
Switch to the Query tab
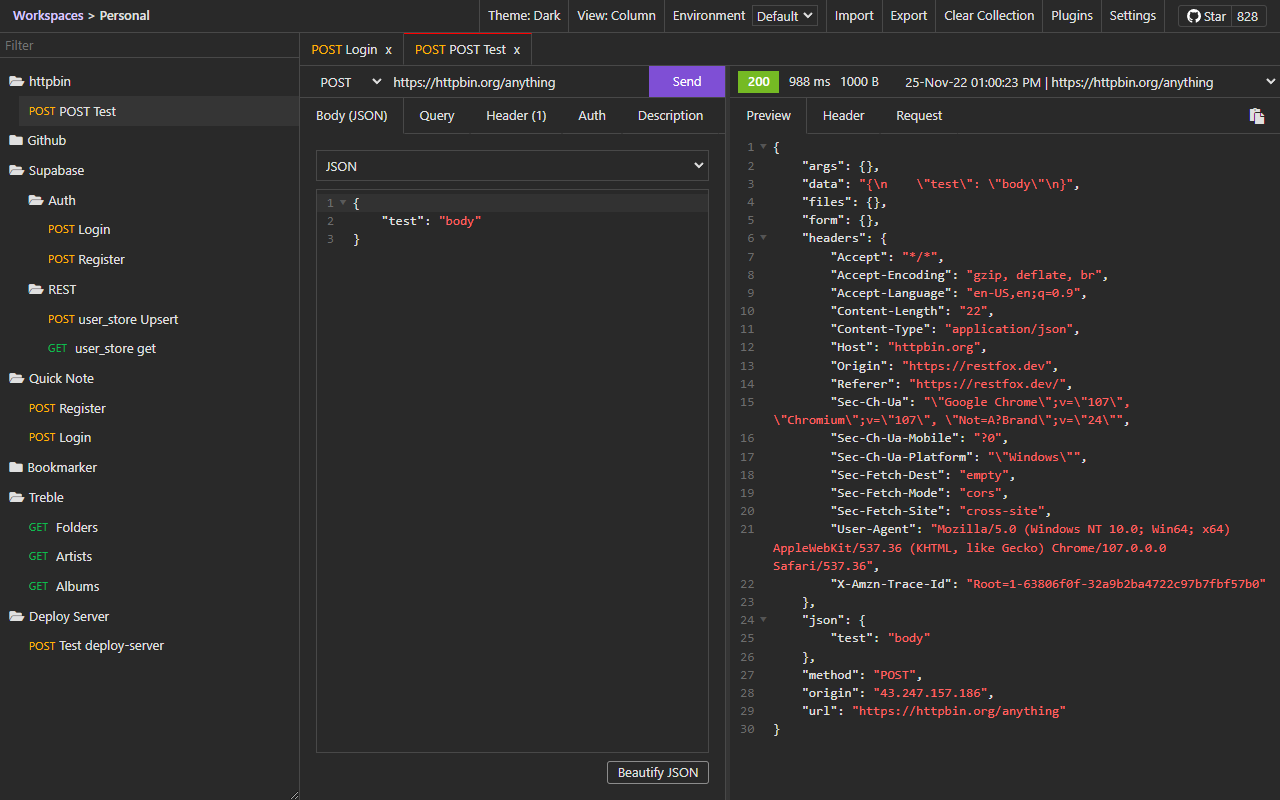(x=436, y=116)
